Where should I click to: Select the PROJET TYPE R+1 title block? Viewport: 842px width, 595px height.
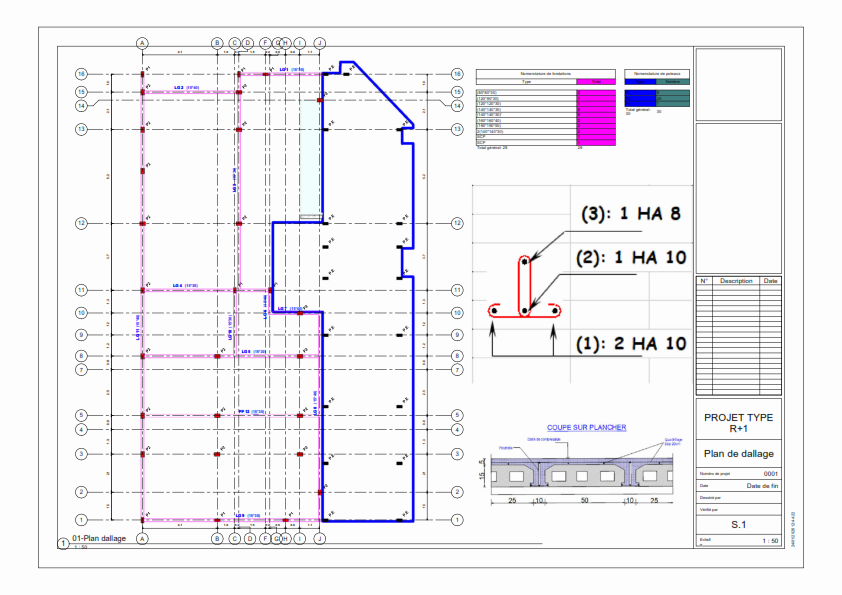pos(738,422)
